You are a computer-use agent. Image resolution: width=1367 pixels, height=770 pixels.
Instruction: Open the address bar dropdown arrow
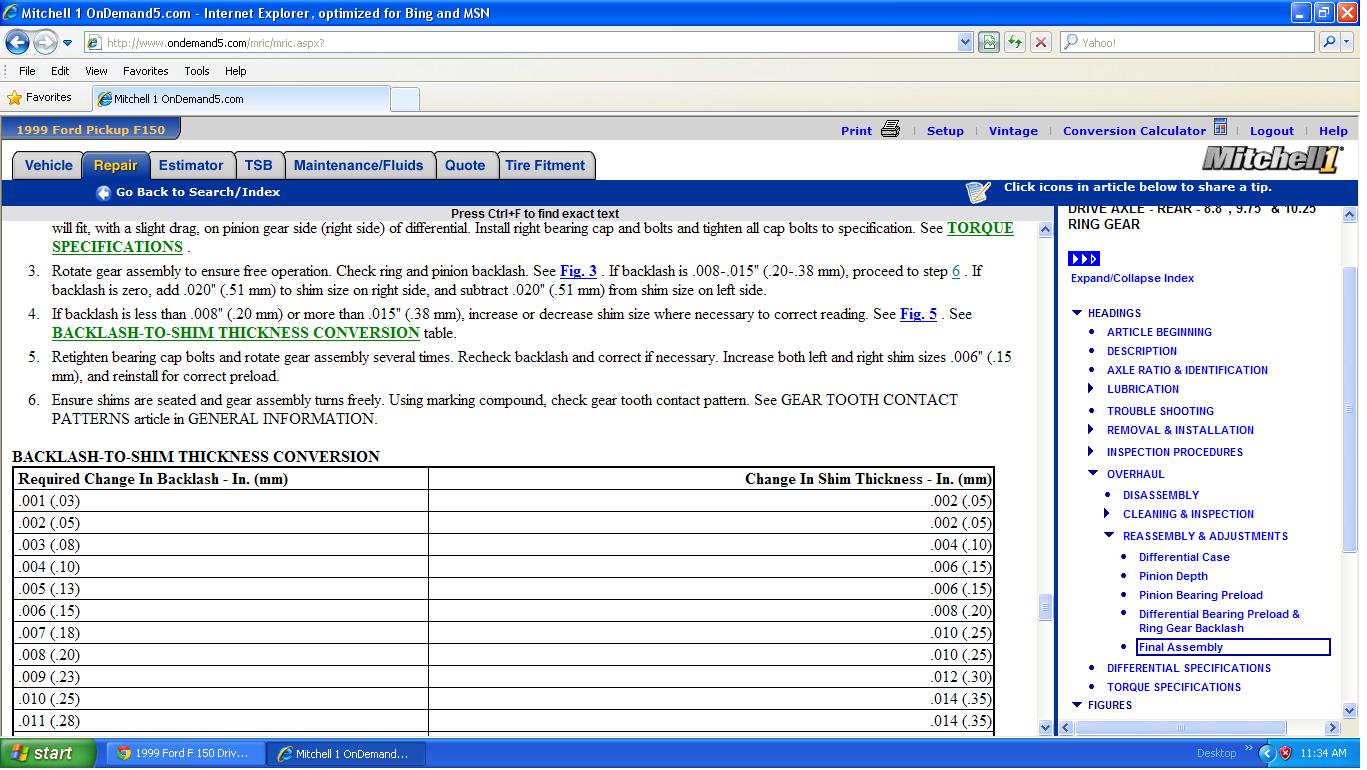click(x=965, y=42)
